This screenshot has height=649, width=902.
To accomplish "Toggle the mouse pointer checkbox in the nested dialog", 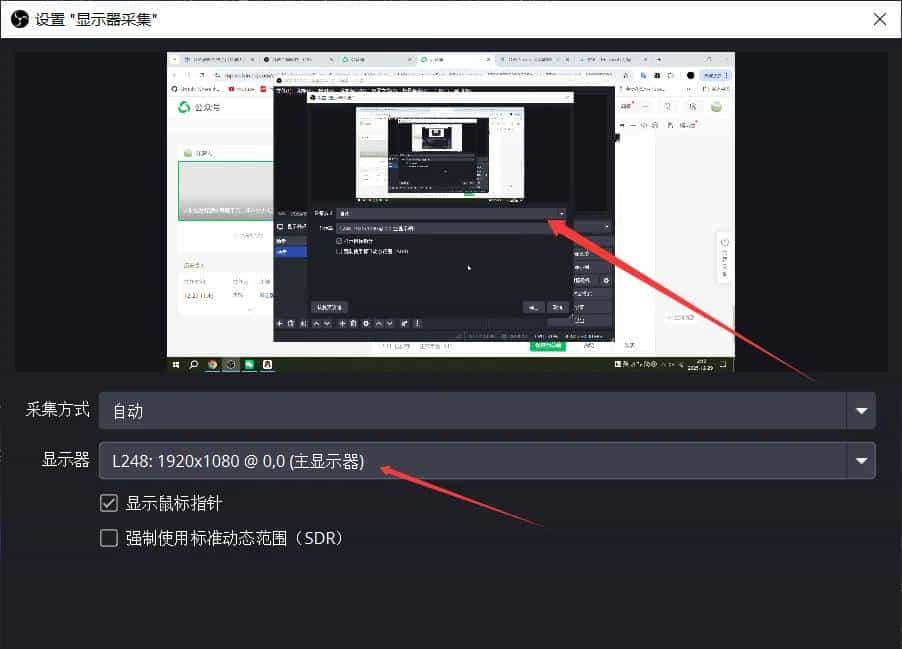I will [338, 242].
